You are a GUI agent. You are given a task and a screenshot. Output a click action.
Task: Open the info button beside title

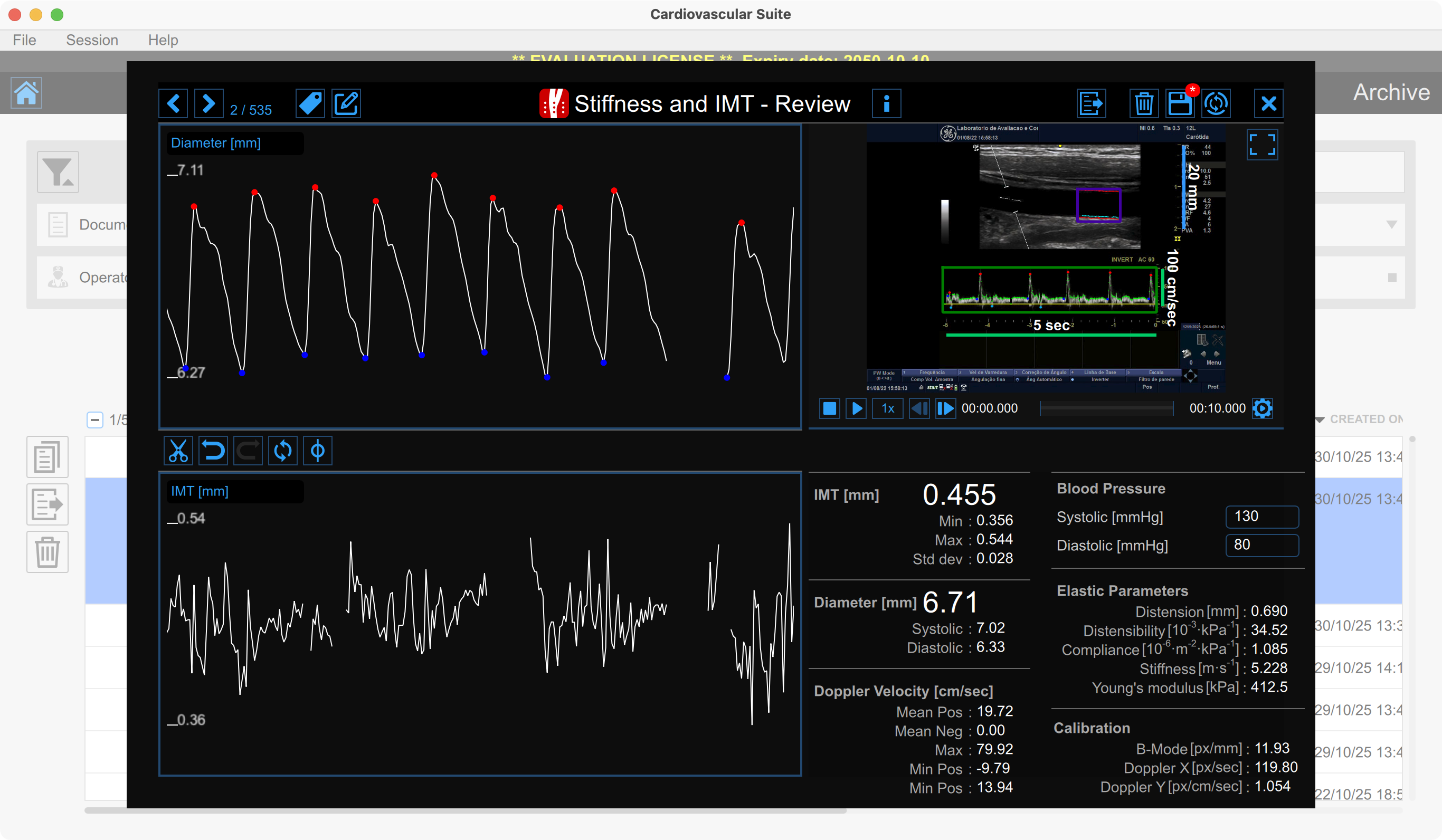point(886,103)
